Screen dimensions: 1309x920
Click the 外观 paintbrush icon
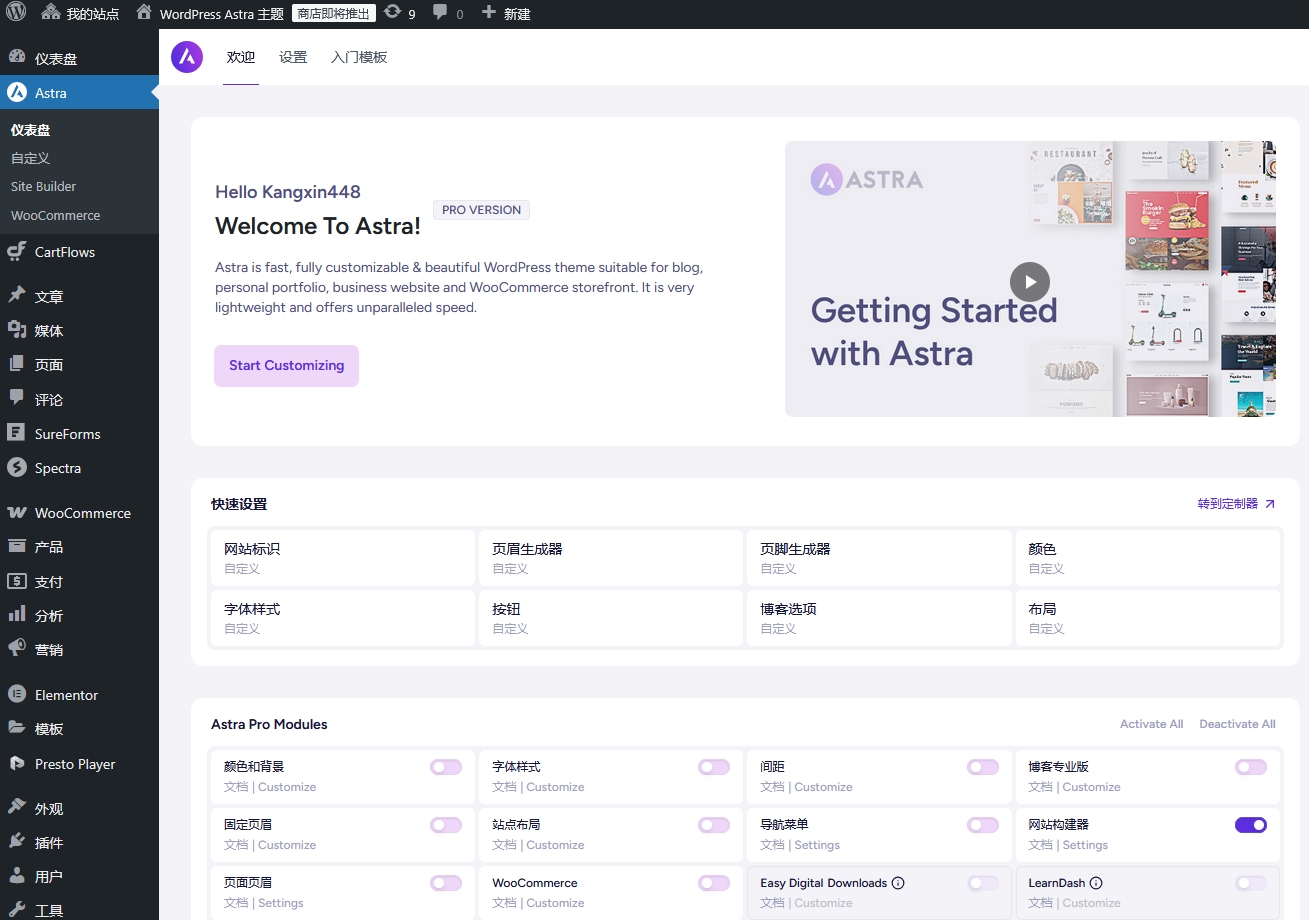[x=17, y=808]
